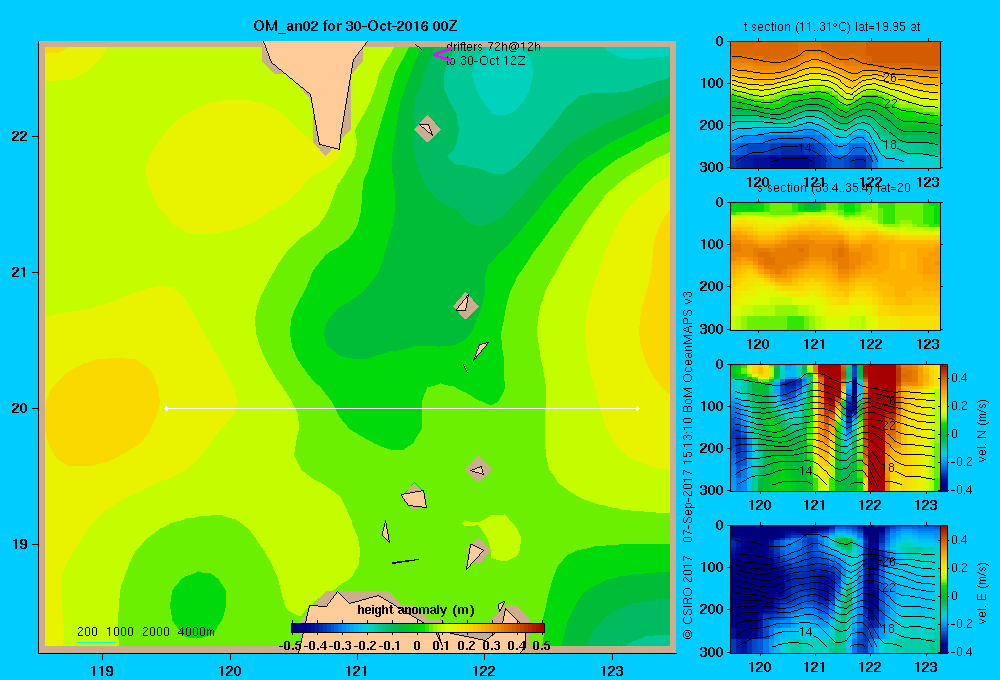Open the eastward velocity section plot
Viewport: 1000px width, 680px height.
(834, 589)
